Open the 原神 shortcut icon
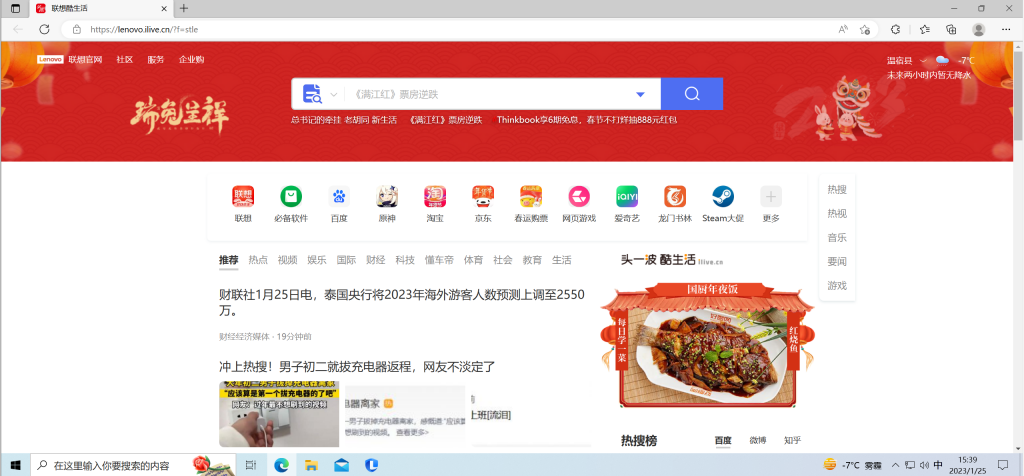This screenshot has height=476, width=1024. coord(387,197)
